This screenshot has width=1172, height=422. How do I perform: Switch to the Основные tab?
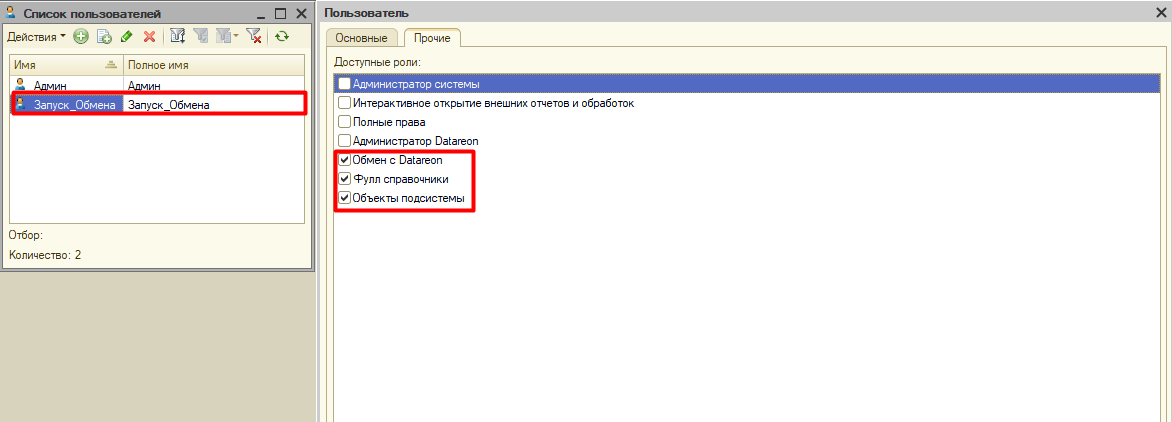361,38
